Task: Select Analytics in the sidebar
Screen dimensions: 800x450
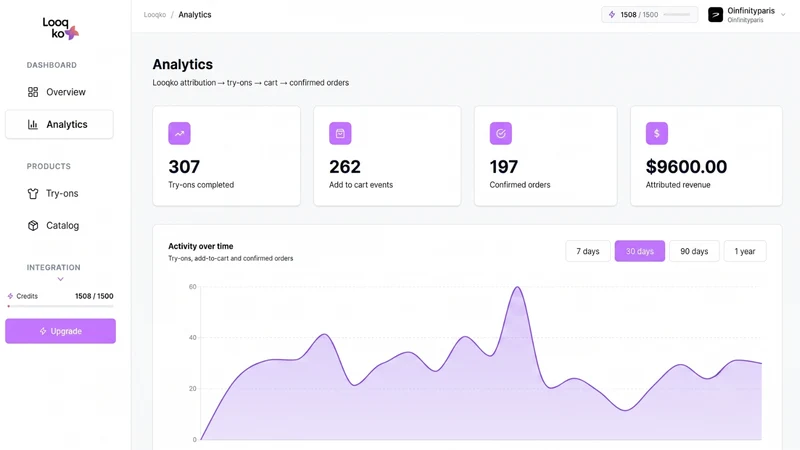Action: [x=59, y=124]
